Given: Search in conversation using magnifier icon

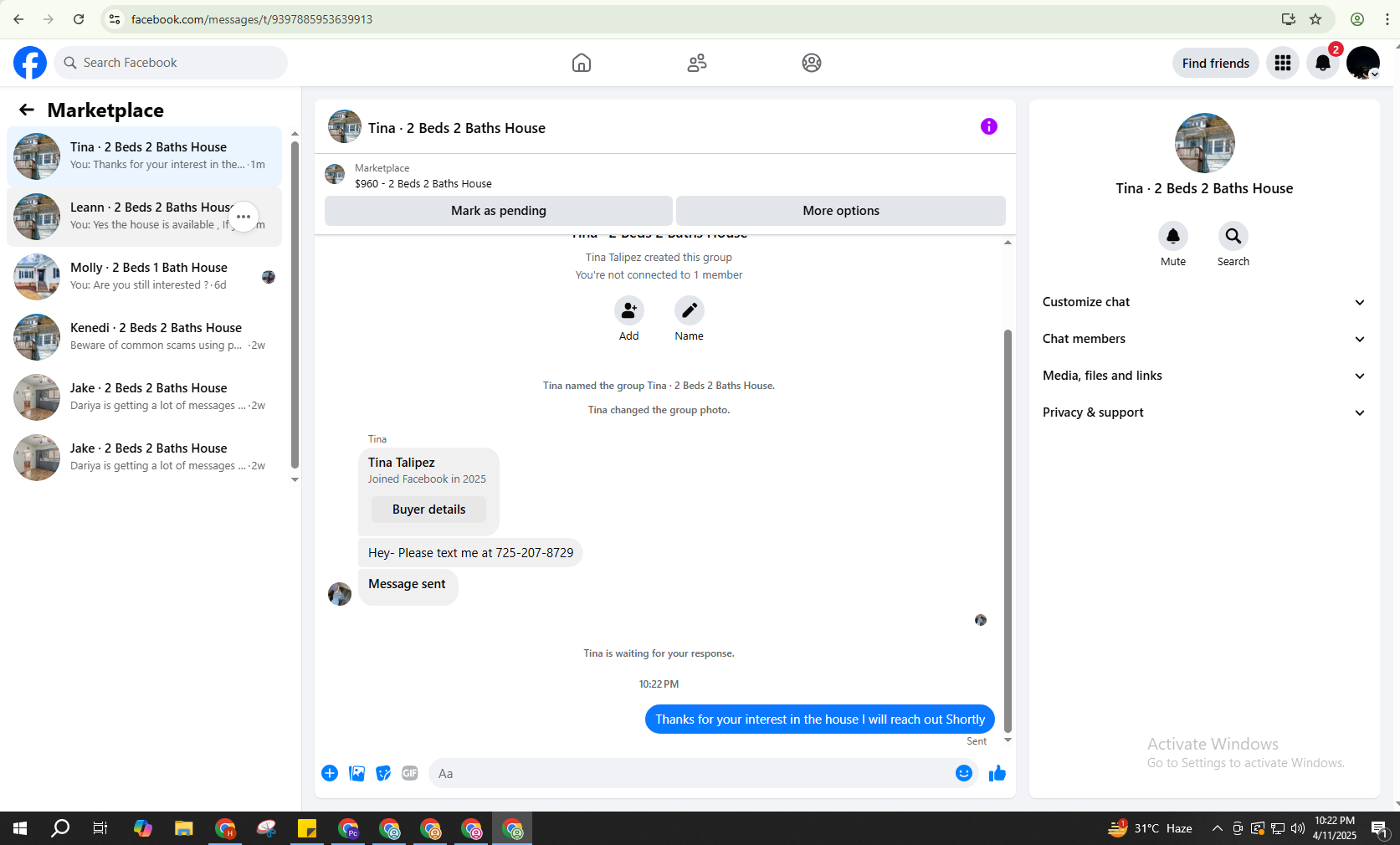Looking at the screenshot, I should (1233, 236).
